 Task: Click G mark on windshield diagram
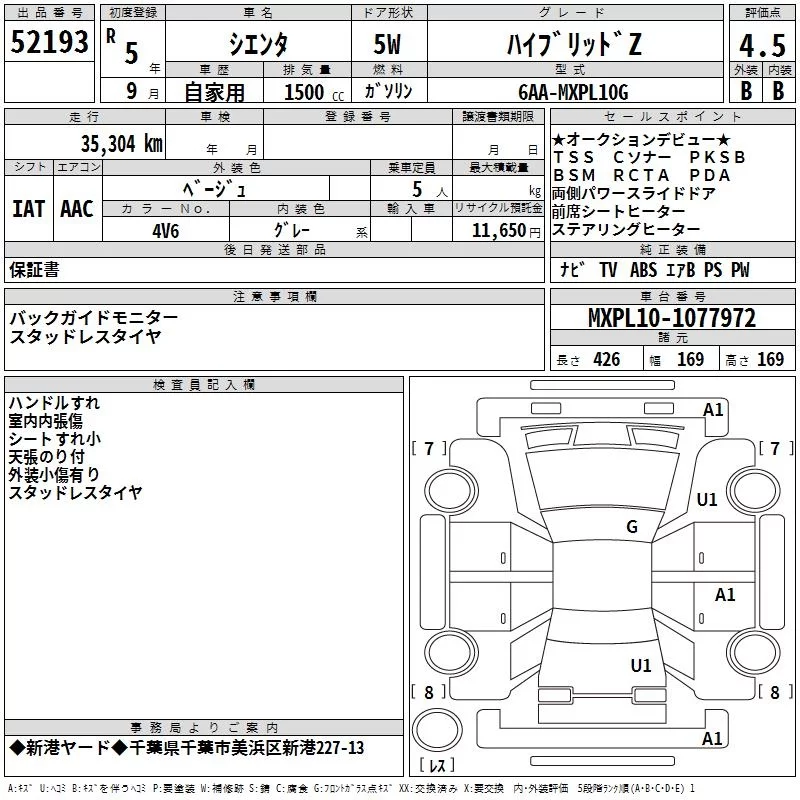(x=632, y=526)
